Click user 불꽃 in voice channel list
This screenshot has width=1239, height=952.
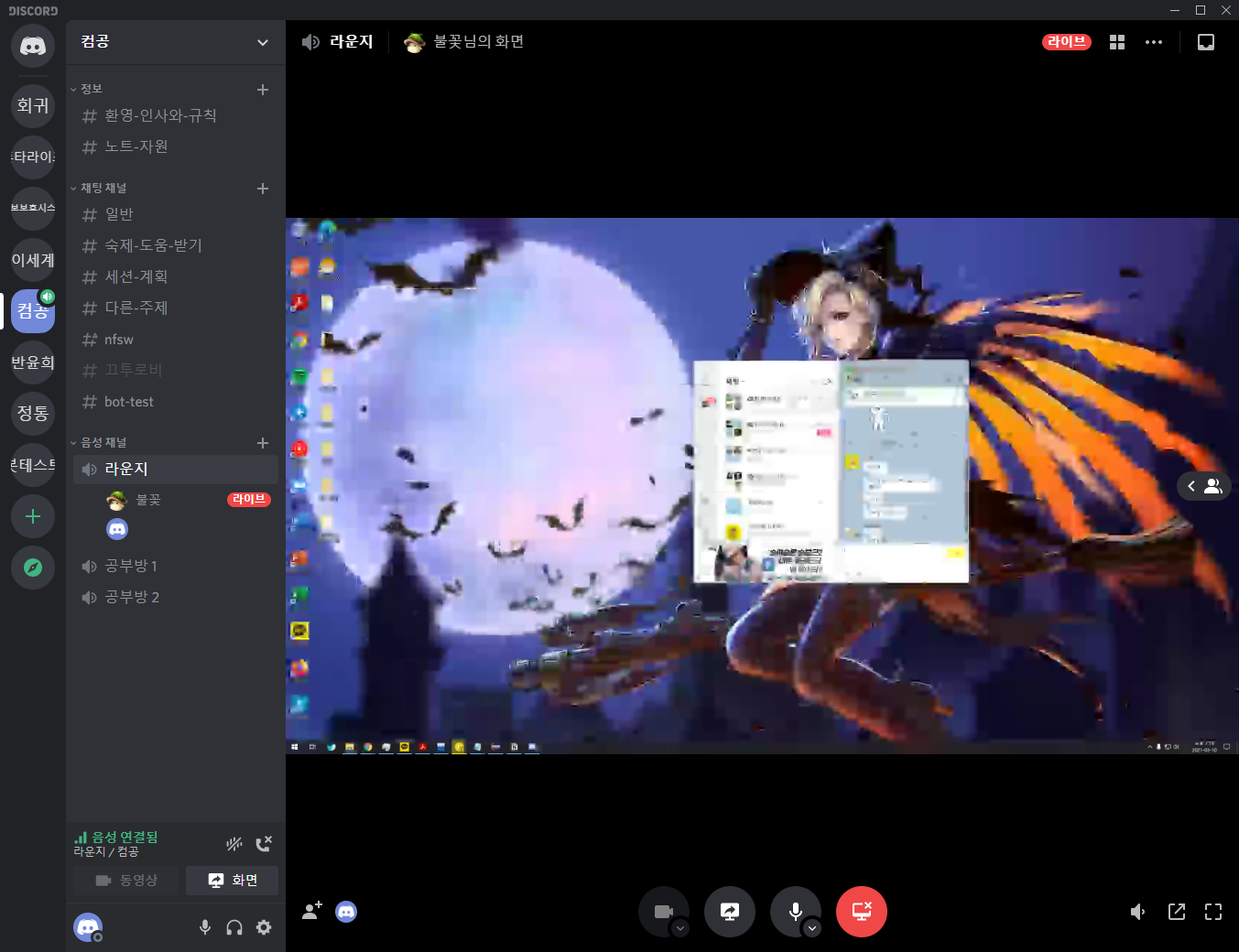click(x=147, y=500)
